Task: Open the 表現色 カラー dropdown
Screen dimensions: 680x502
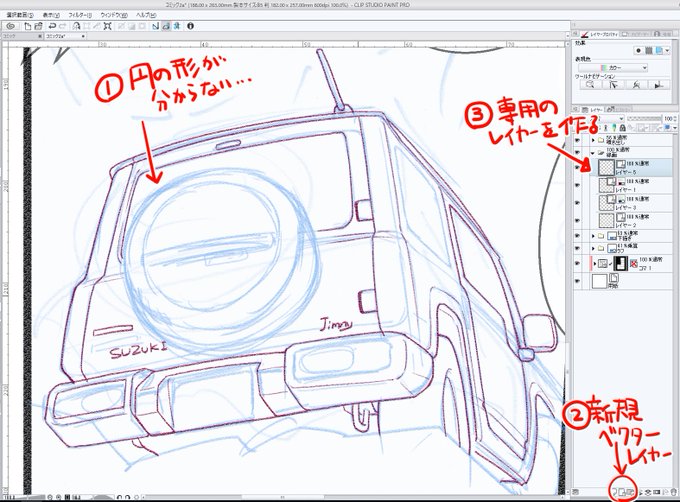Action: pyautogui.click(x=614, y=68)
